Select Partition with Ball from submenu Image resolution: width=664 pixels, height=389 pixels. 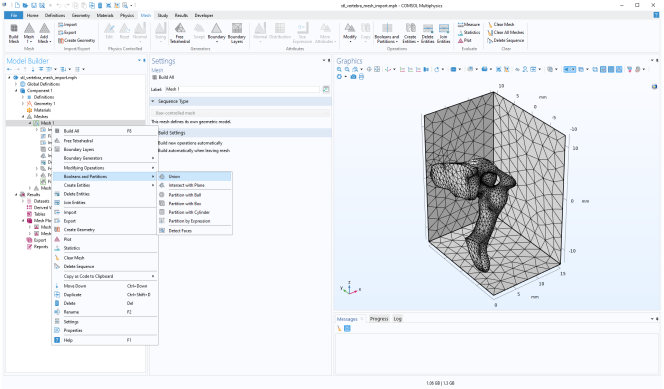pos(195,195)
